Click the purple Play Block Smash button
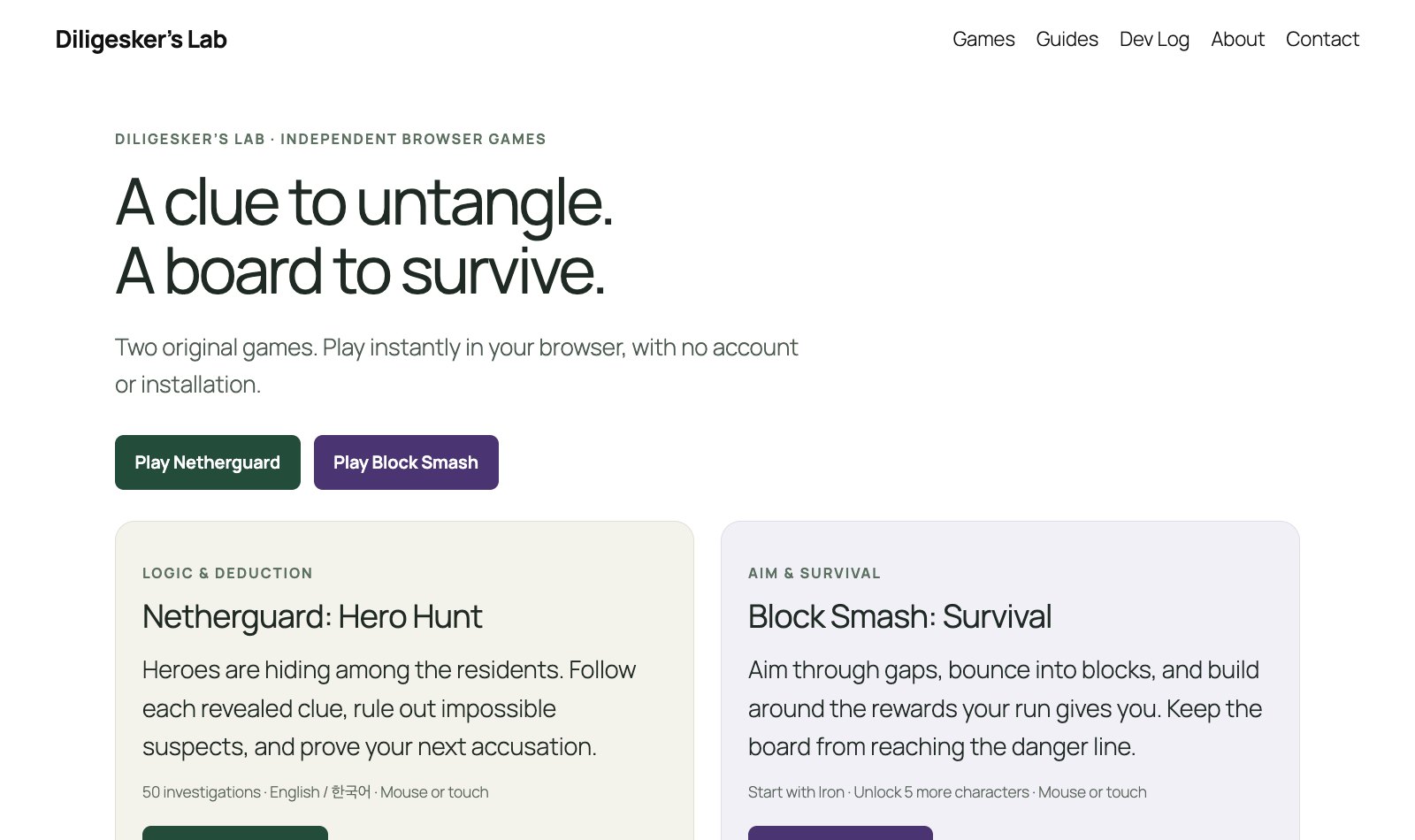The image size is (1415, 840). [x=406, y=462]
